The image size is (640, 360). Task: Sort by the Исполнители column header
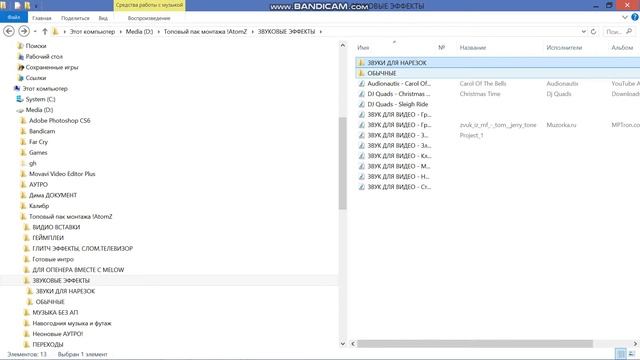[x=564, y=48]
